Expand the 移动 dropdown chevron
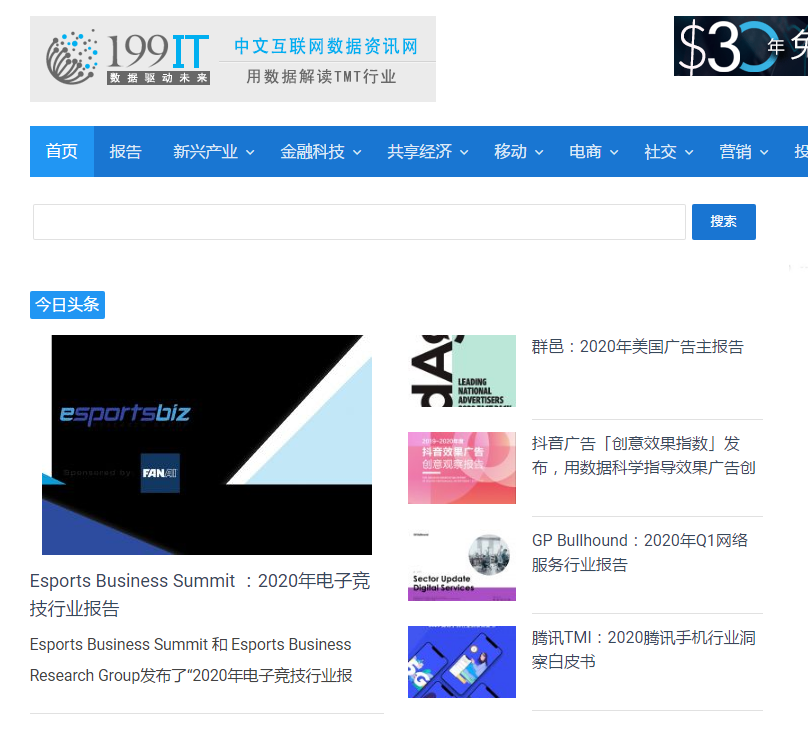Image resolution: width=808 pixels, height=742 pixels. click(x=539, y=153)
